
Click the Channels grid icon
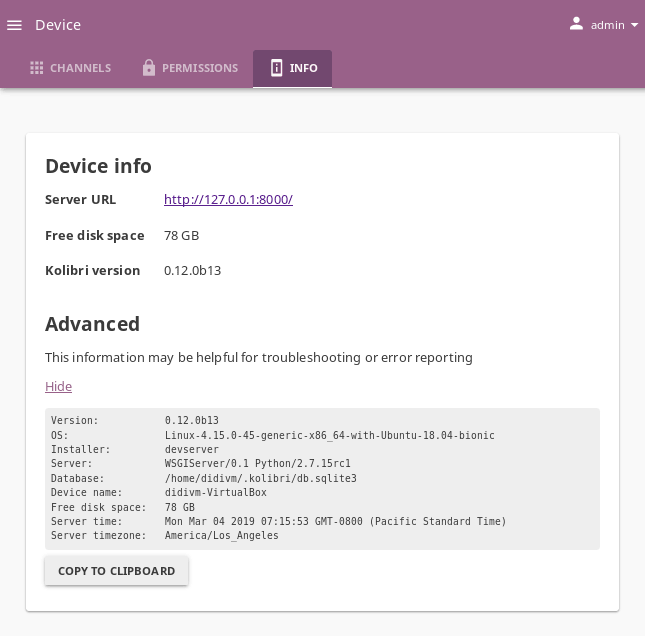(37, 68)
